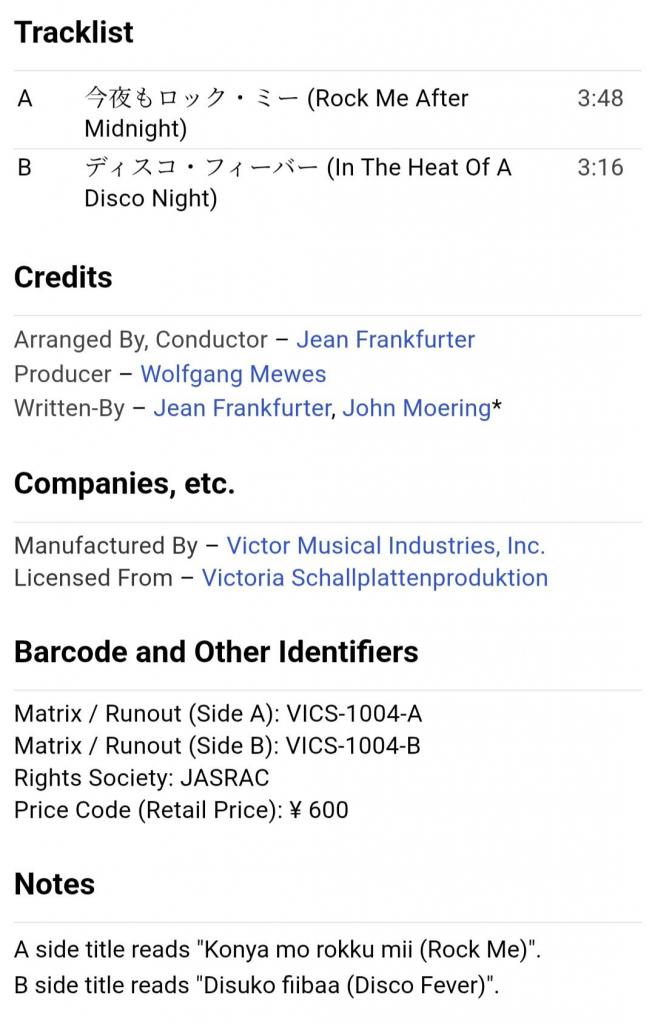Click the Disuko fiibaa B side note

point(256,985)
